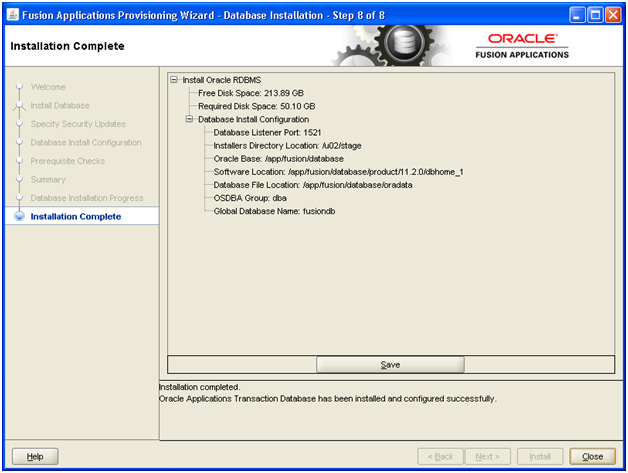Open the Summary step

(48, 179)
